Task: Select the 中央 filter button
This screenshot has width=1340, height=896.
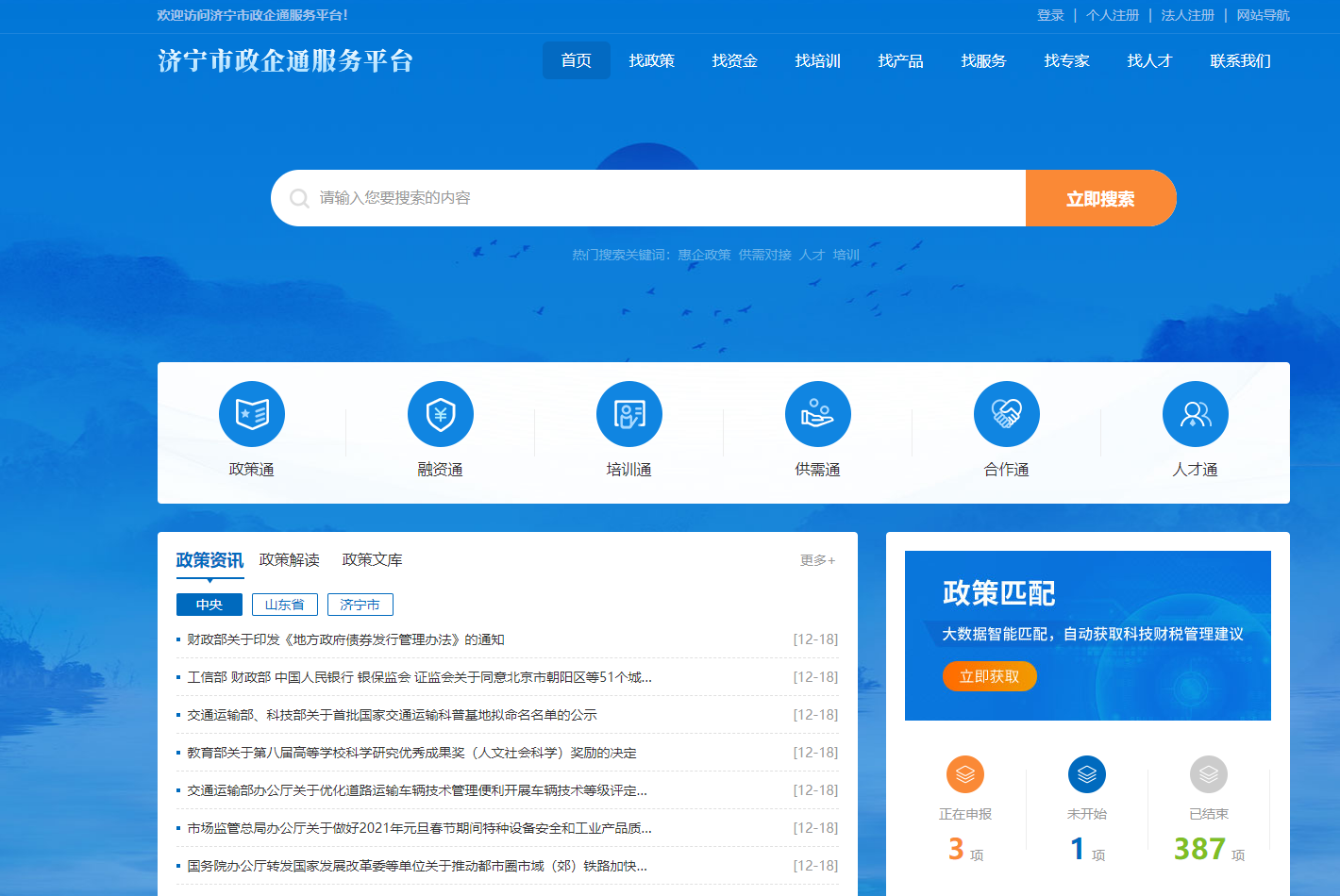Action: pos(209,605)
